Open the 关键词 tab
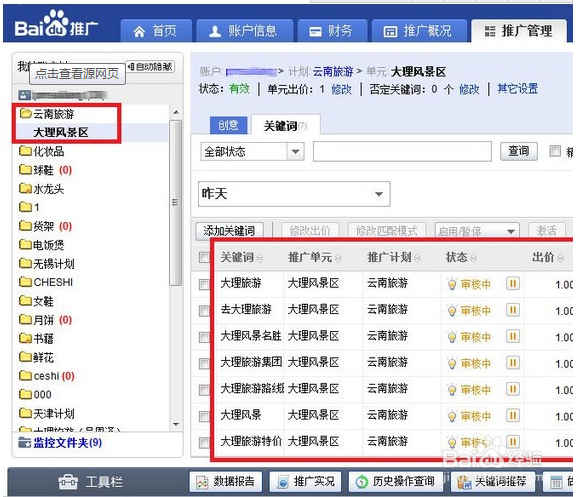The width and height of the screenshot is (577, 497). tap(285, 126)
